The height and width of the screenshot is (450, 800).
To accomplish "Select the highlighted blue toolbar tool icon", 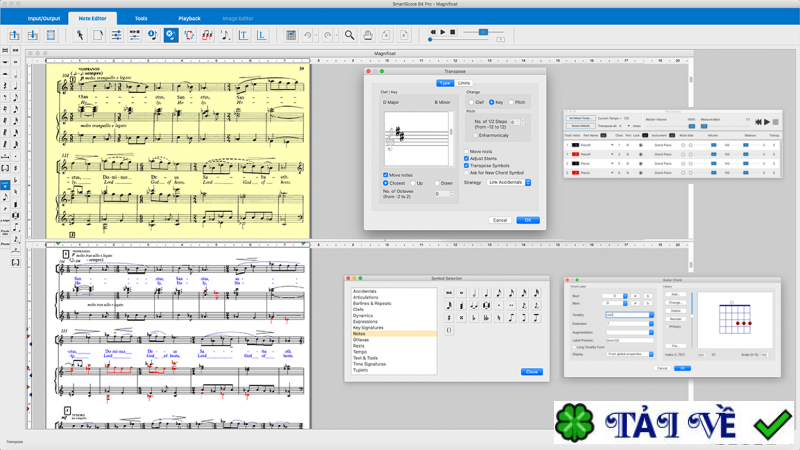I will pyautogui.click(x=170, y=35).
